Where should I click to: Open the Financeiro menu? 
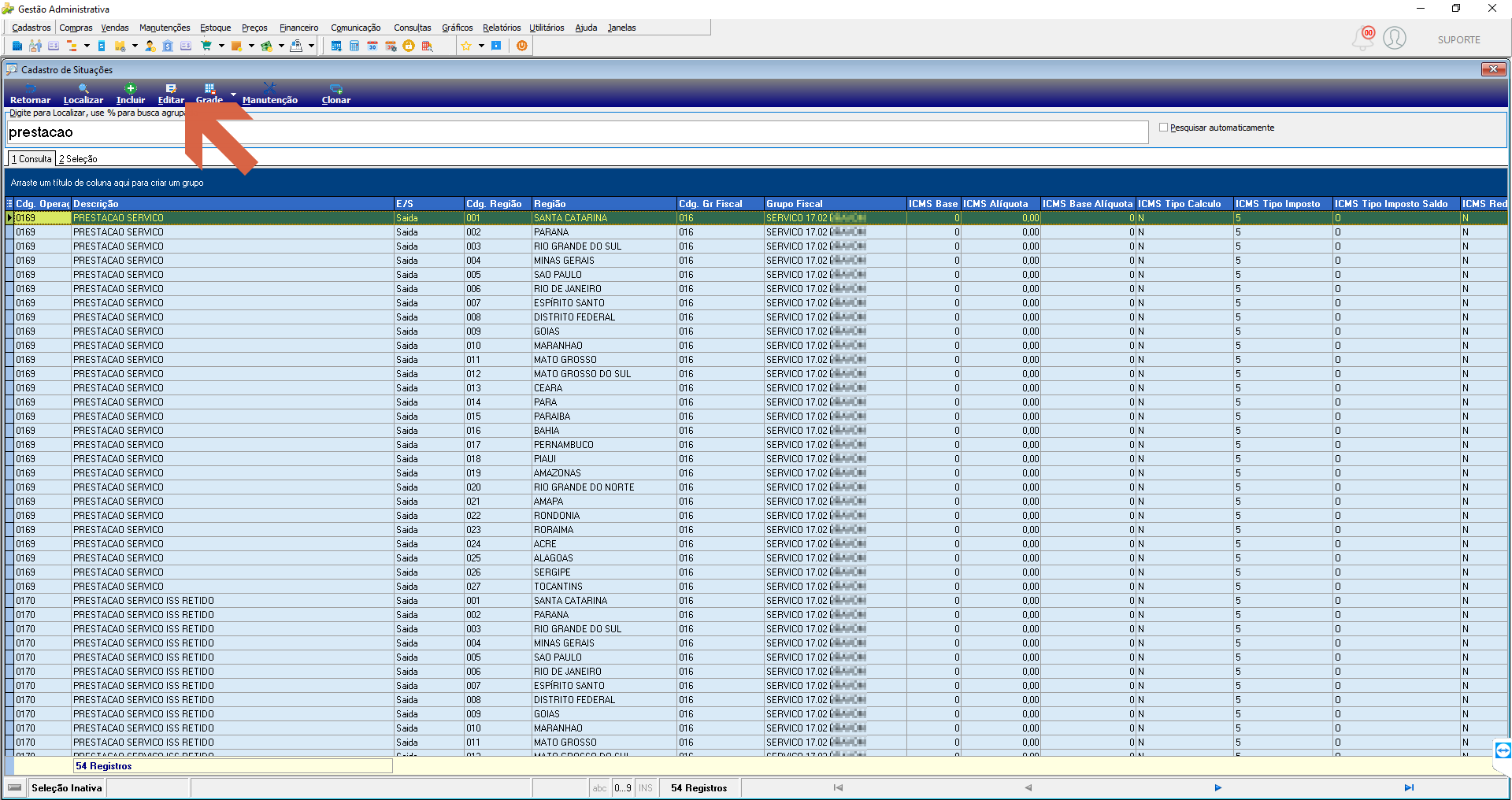[x=298, y=28]
